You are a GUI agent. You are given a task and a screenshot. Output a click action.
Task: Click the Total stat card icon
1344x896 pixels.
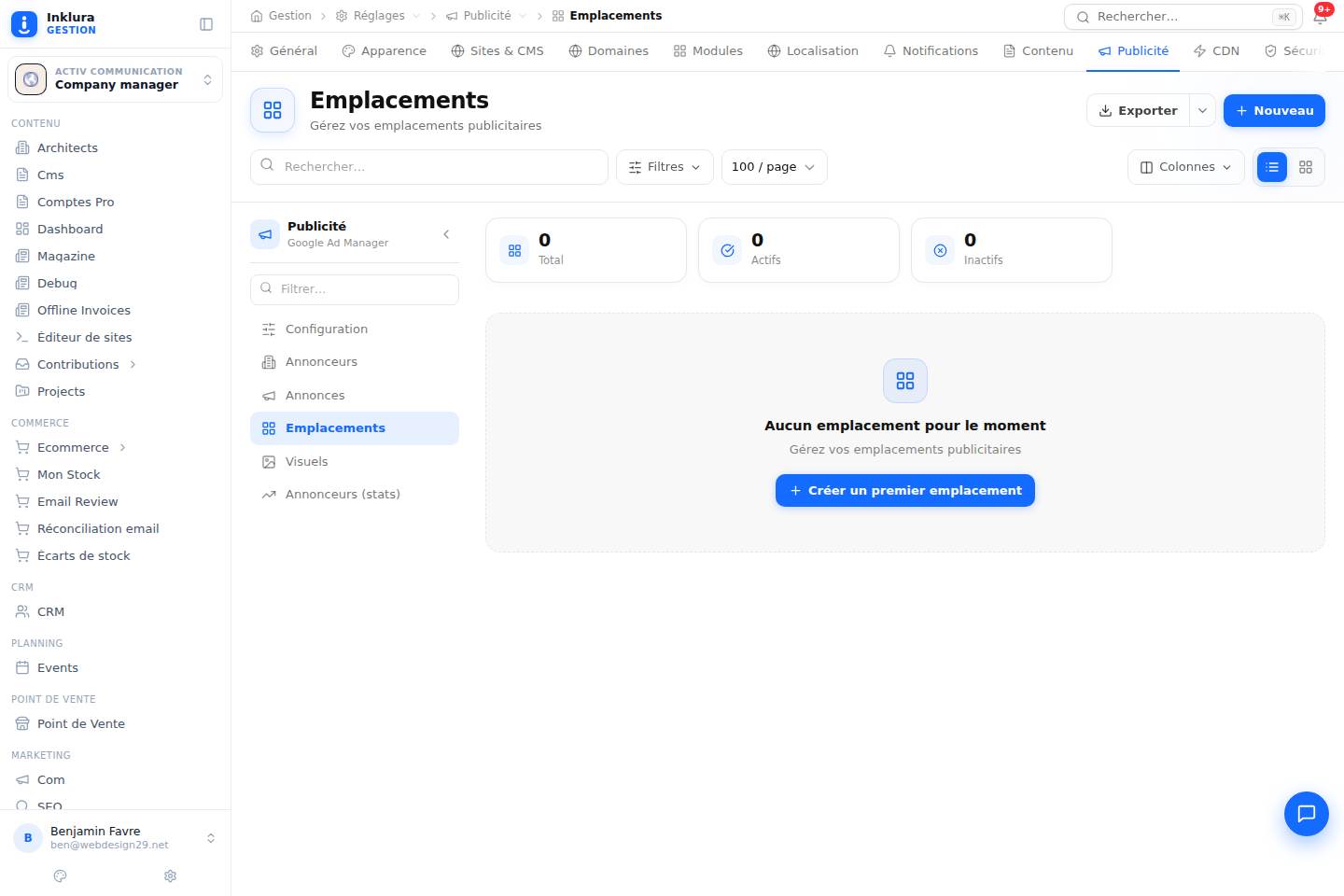(514, 250)
